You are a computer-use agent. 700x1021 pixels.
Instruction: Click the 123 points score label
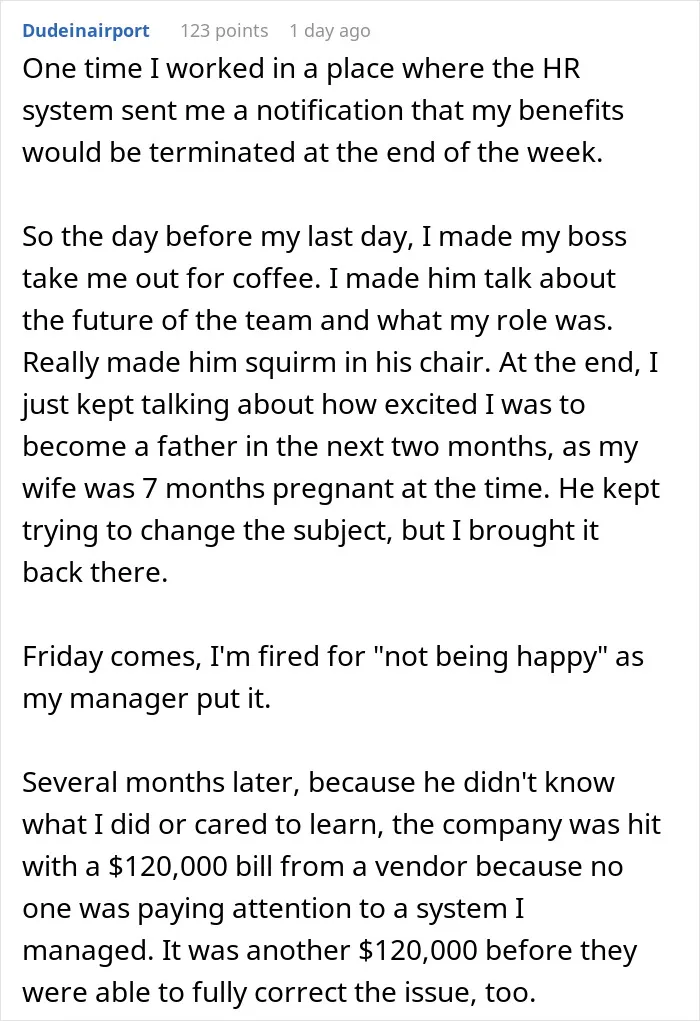point(224,31)
